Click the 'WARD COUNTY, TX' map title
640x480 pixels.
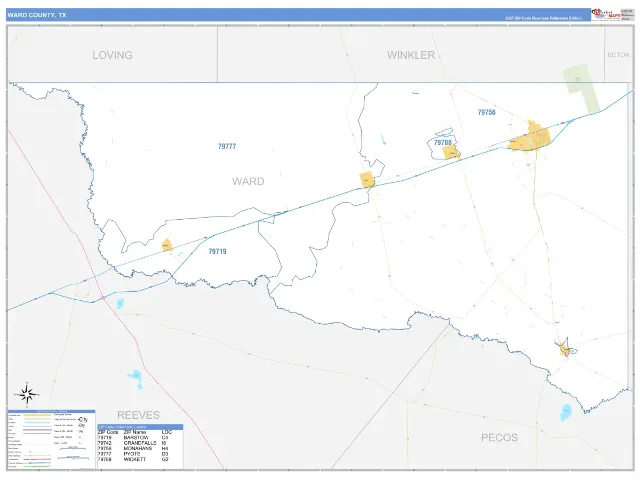[x=36, y=15]
